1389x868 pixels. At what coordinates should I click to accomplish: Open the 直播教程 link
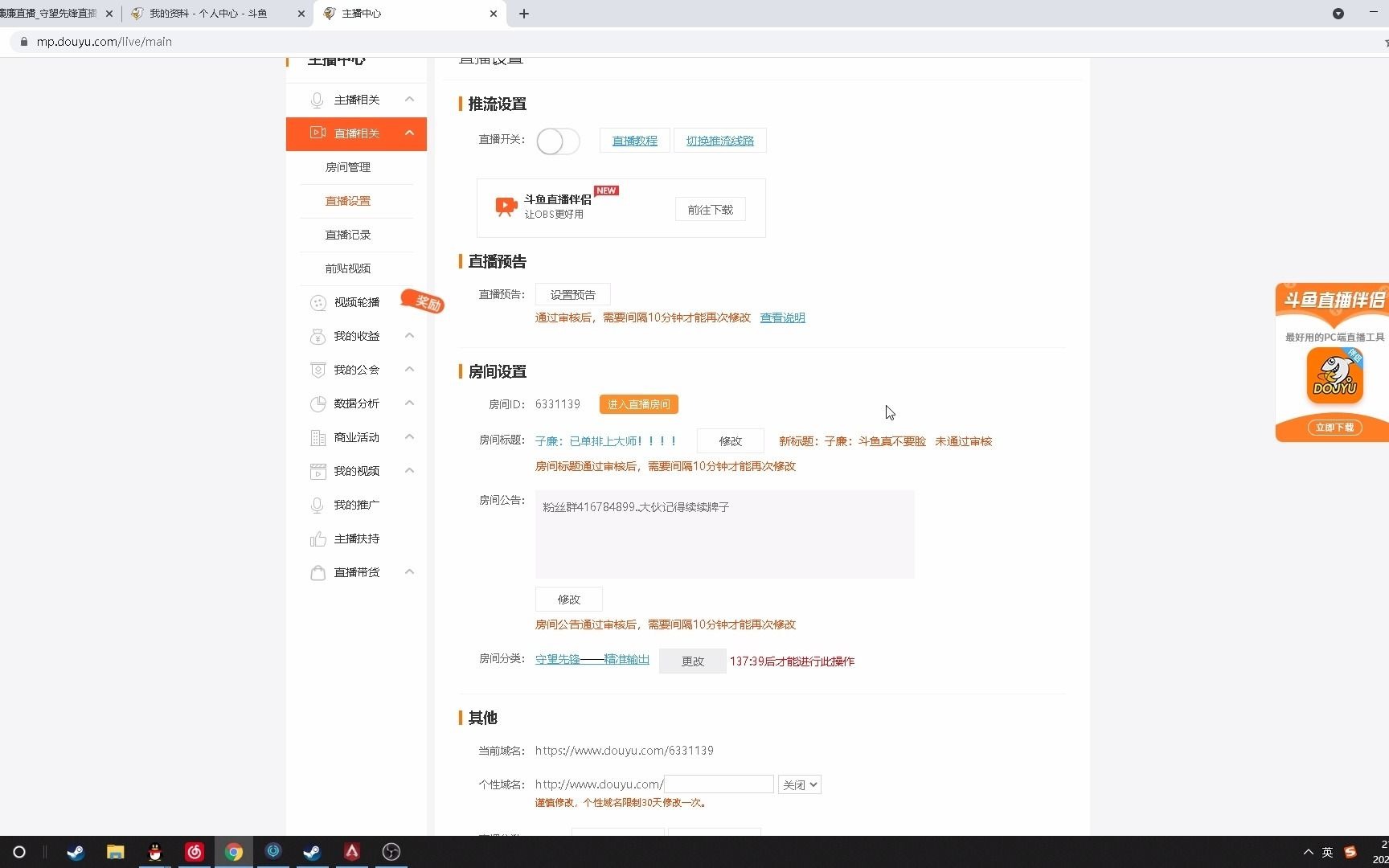tap(635, 141)
